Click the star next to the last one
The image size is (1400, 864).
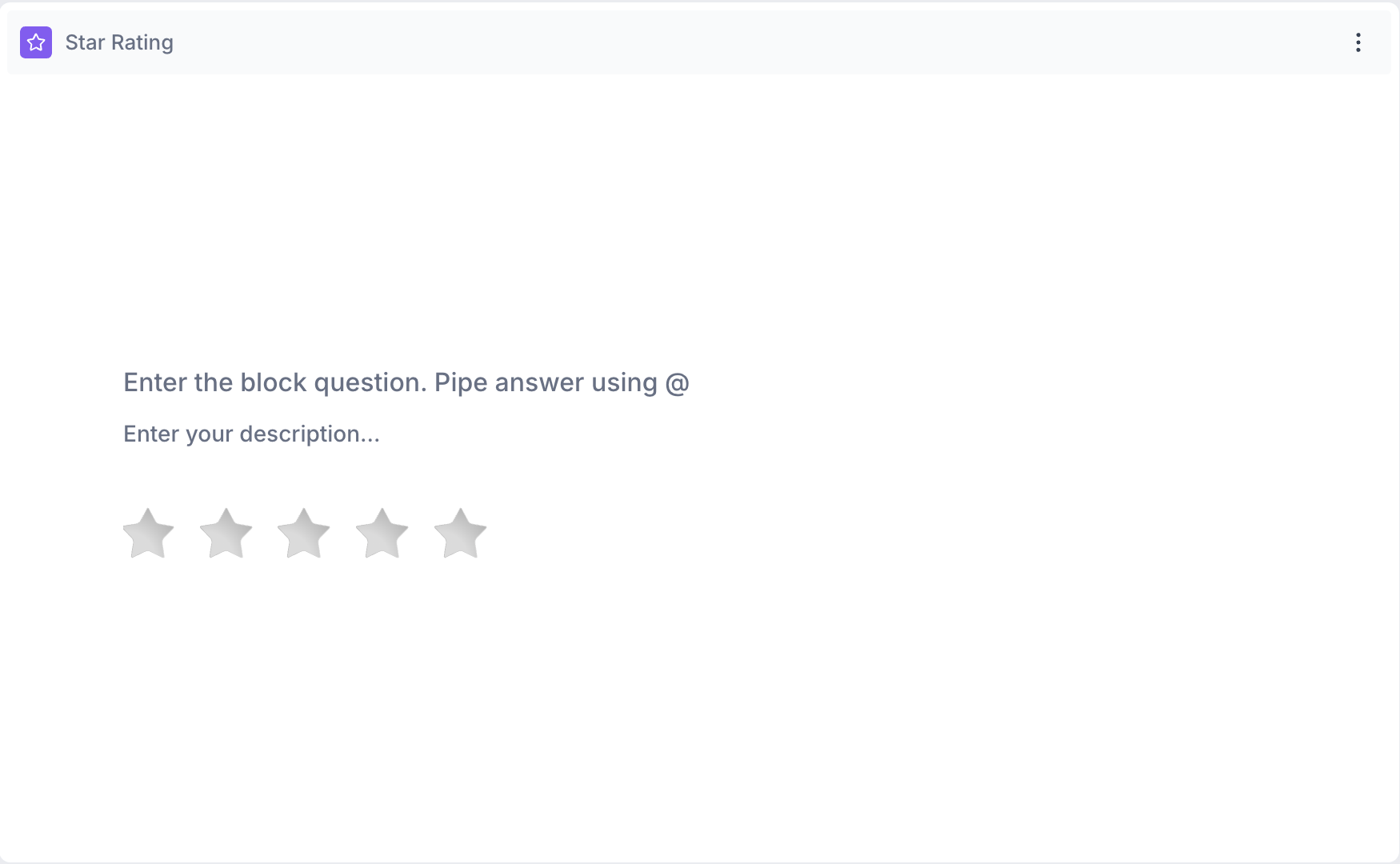[x=382, y=534]
